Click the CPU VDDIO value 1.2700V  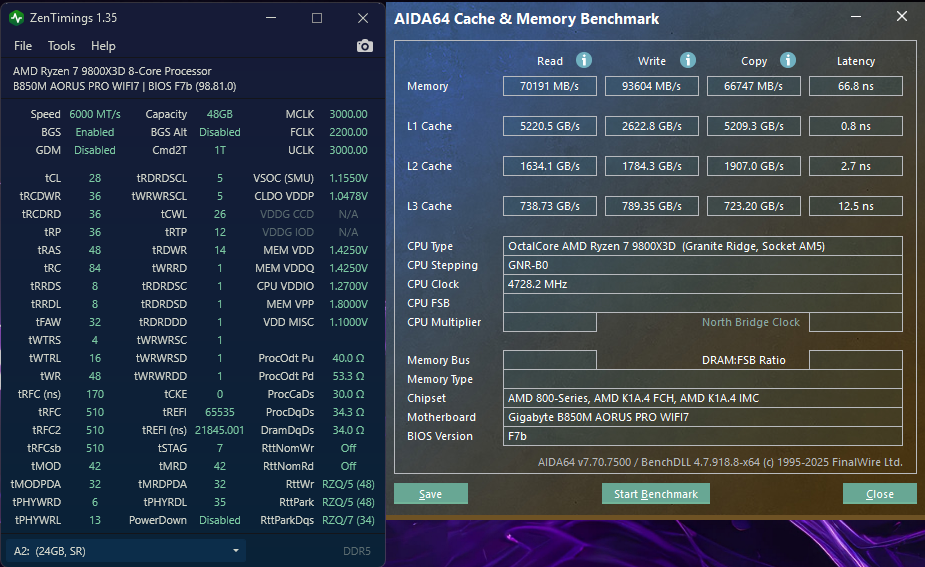(x=348, y=286)
